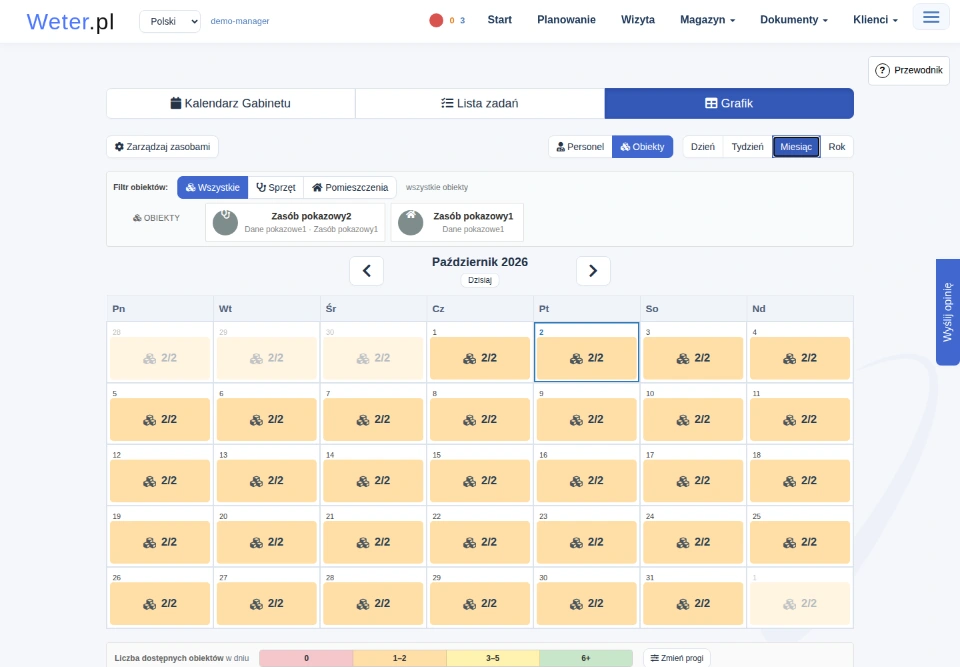
Task: Open the 2/2 availability on October 19
Action: tap(160, 542)
